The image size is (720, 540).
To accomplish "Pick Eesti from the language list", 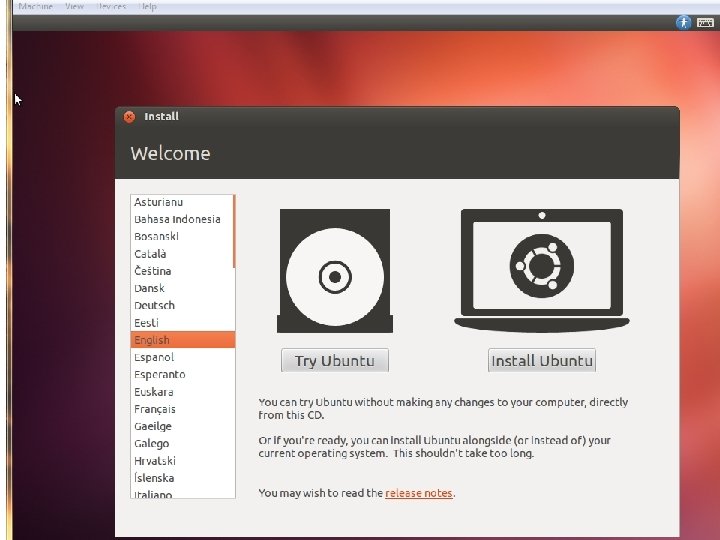I will pos(182,323).
